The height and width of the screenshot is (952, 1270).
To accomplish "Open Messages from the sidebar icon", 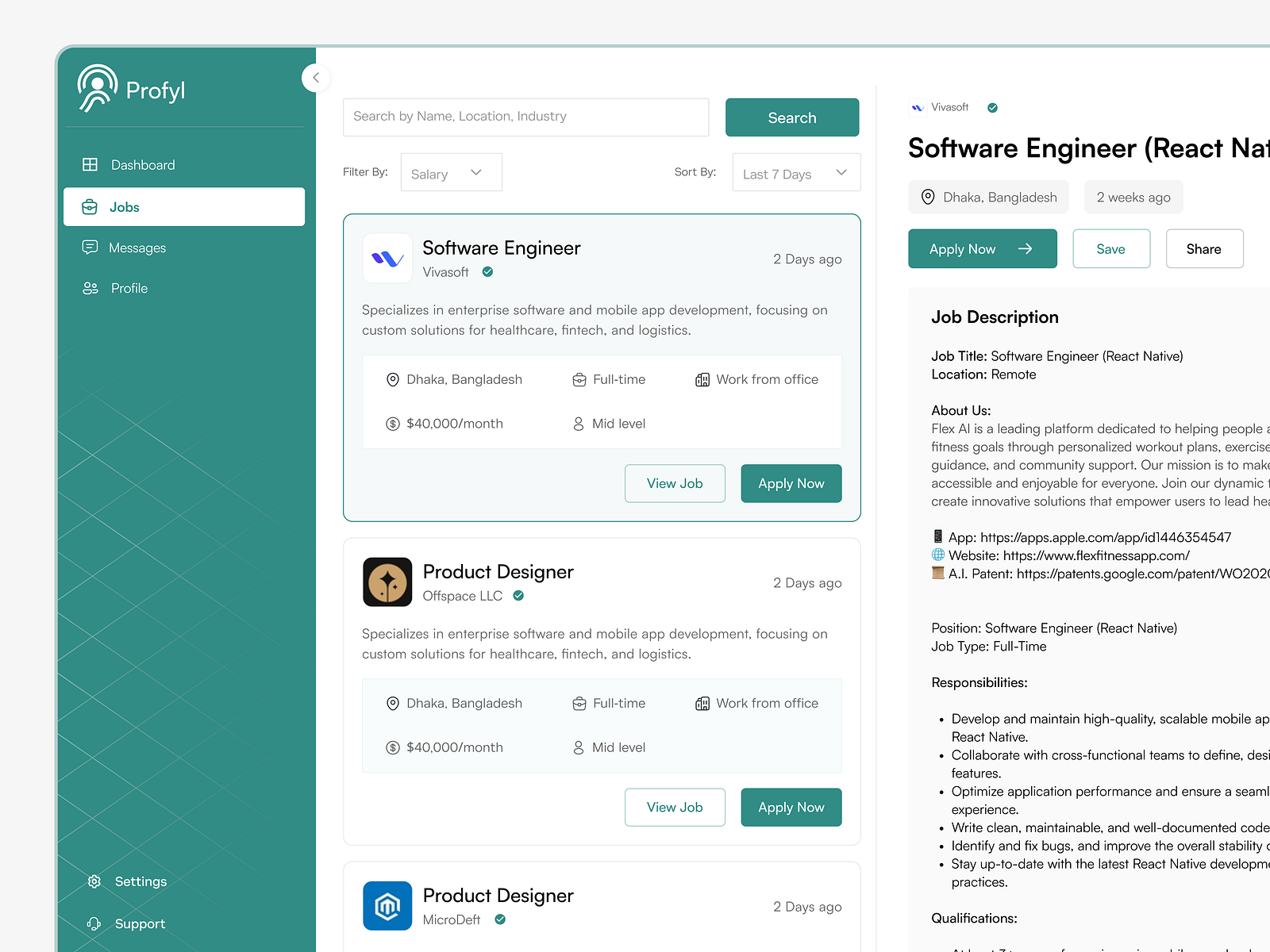I will coord(90,248).
